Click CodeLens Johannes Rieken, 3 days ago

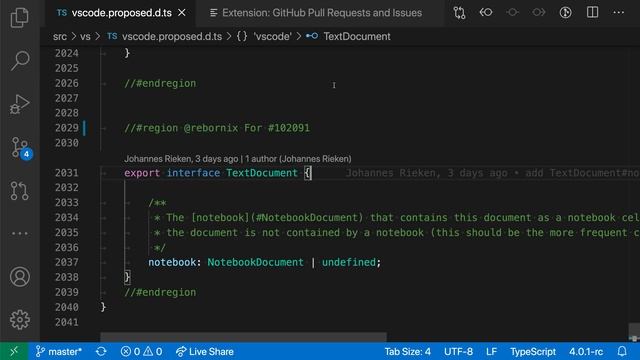tap(181, 159)
